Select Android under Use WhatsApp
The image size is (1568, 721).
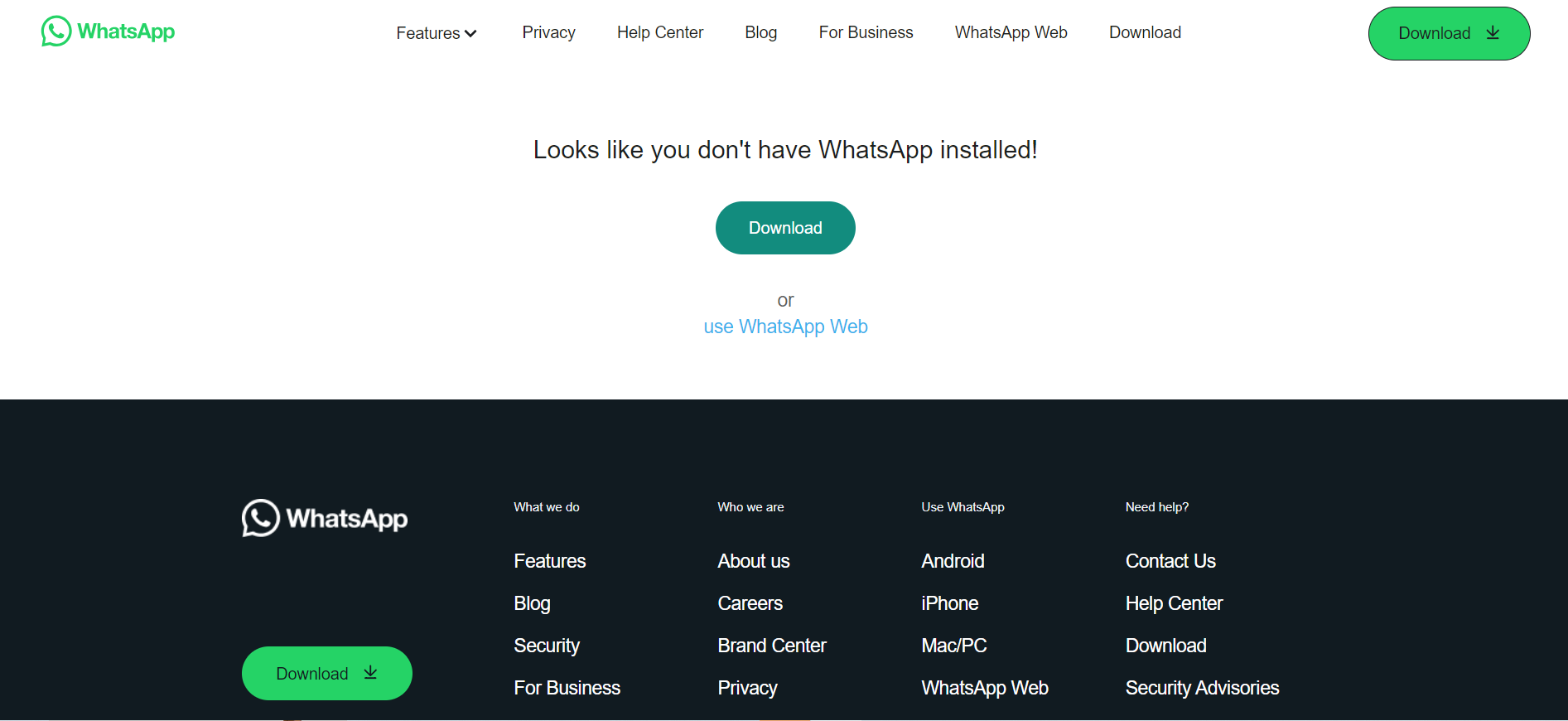click(x=953, y=561)
